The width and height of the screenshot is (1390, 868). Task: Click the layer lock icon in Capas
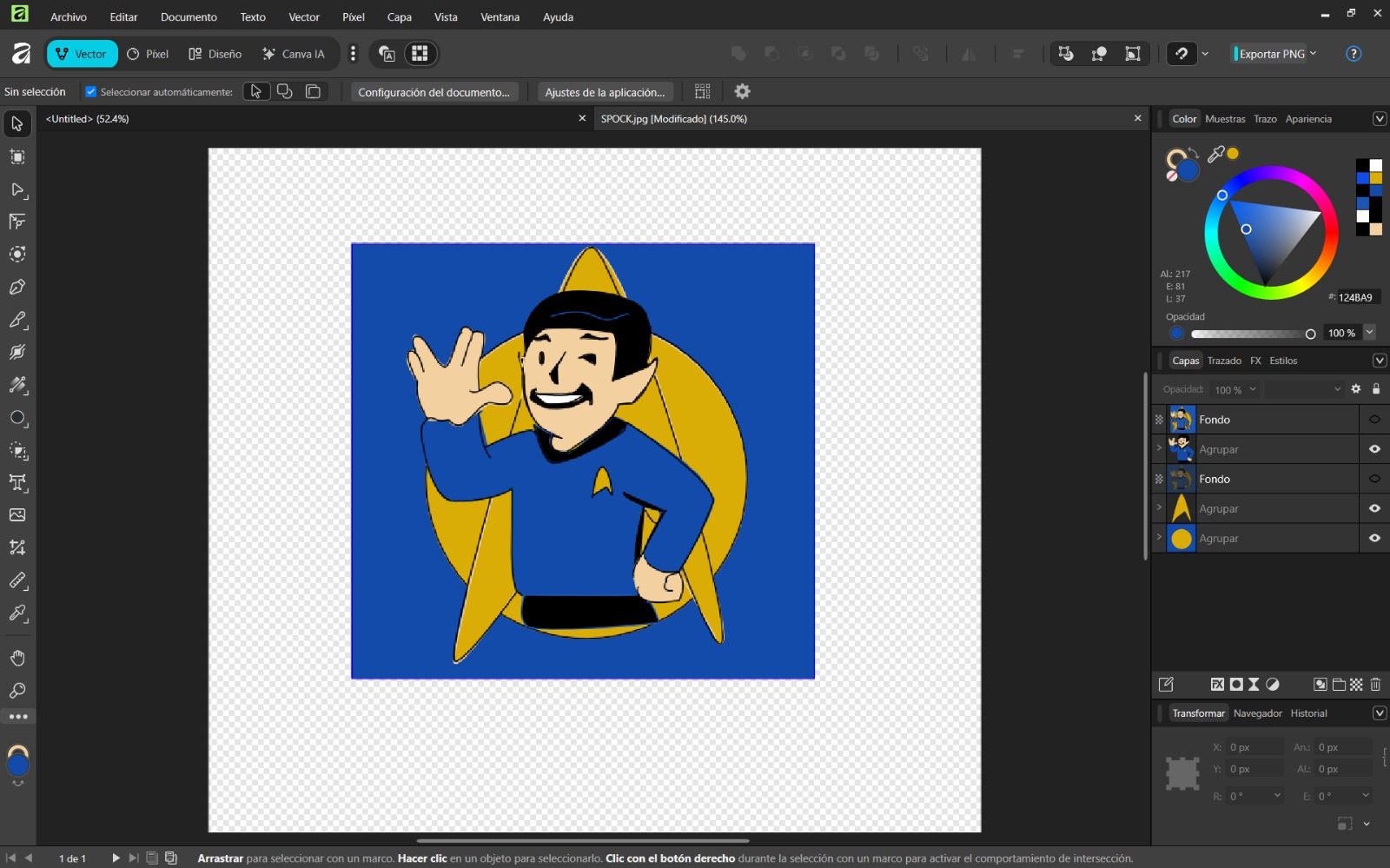click(x=1376, y=389)
